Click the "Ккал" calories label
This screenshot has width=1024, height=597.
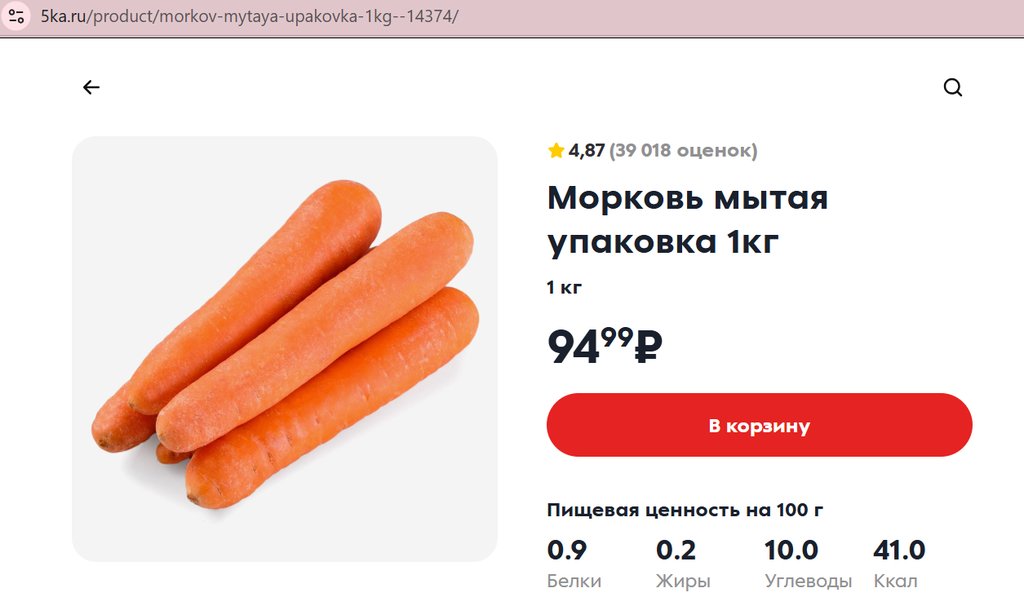(x=895, y=581)
